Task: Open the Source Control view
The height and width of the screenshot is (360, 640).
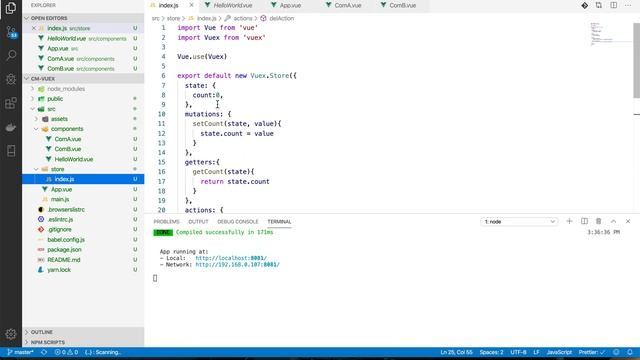Action: [11, 32]
